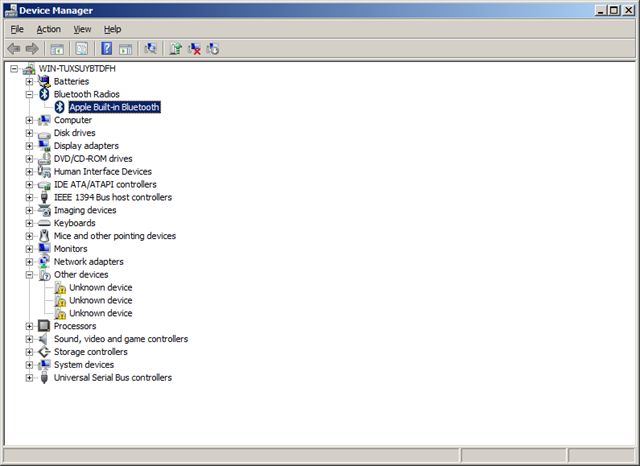Select the Disk drives label
Viewport: 640px width, 466px height.
(75, 133)
